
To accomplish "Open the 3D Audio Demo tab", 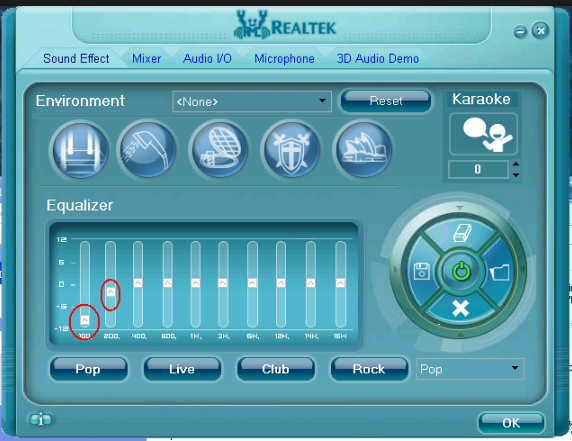I will (x=378, y=59).
